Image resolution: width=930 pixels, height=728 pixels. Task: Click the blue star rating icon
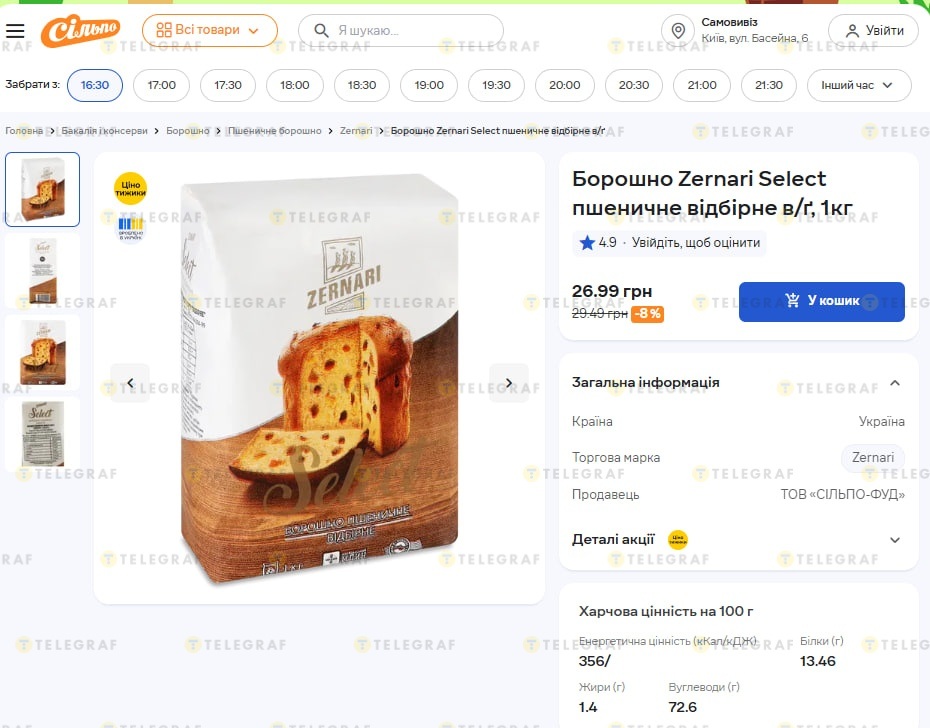[x=586, y=243]
